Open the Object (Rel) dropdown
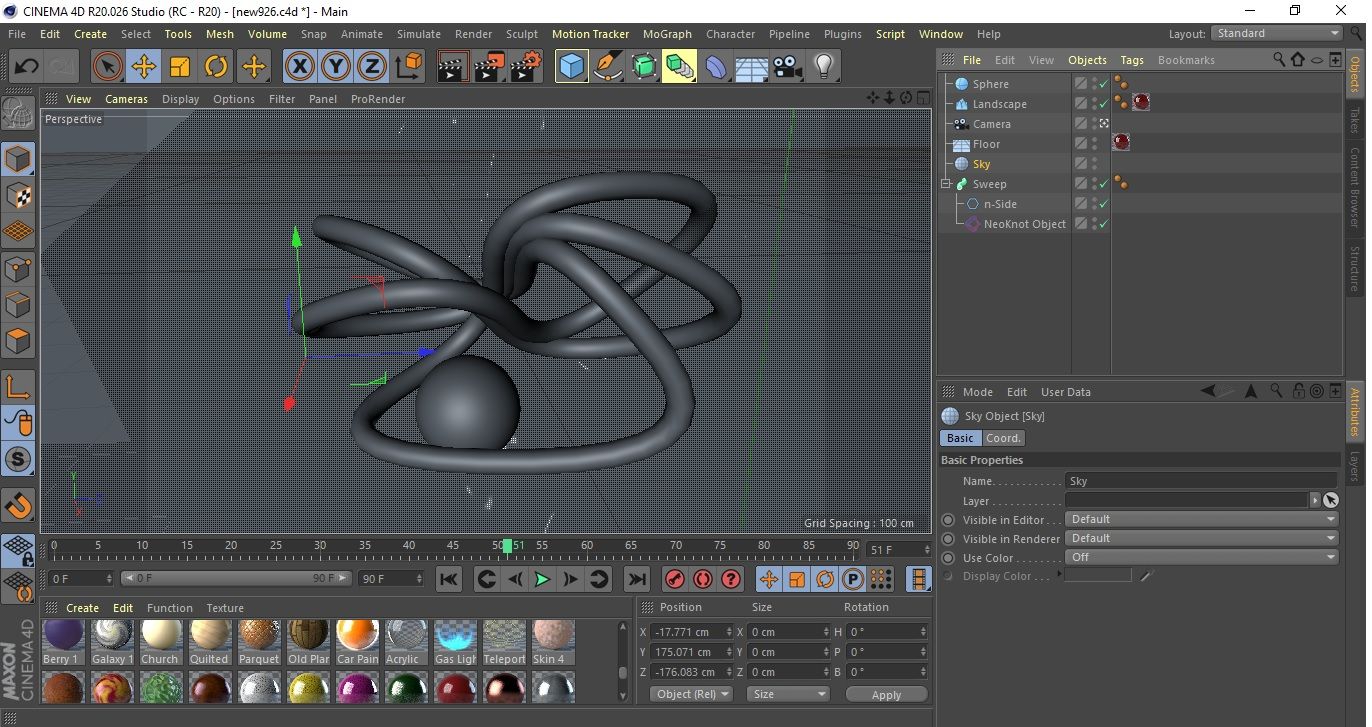 (691, 694)
